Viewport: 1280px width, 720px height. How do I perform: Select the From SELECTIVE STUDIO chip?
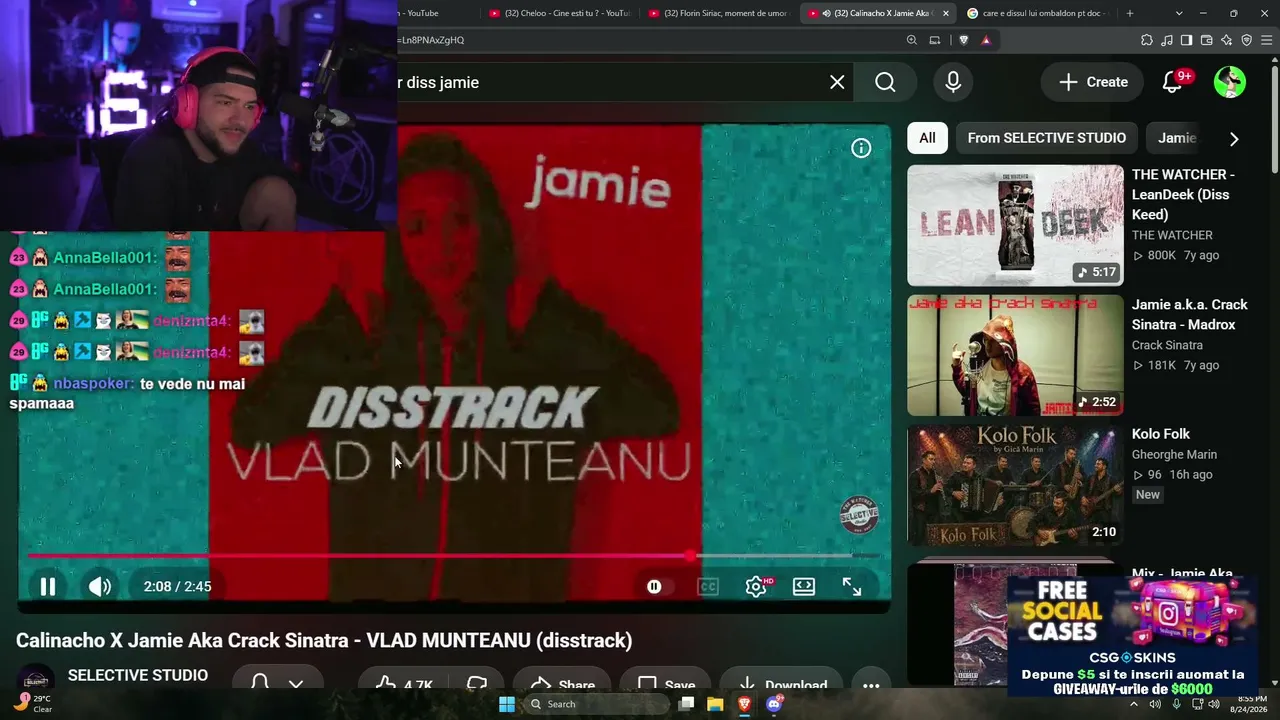(x=1047, y=138)
